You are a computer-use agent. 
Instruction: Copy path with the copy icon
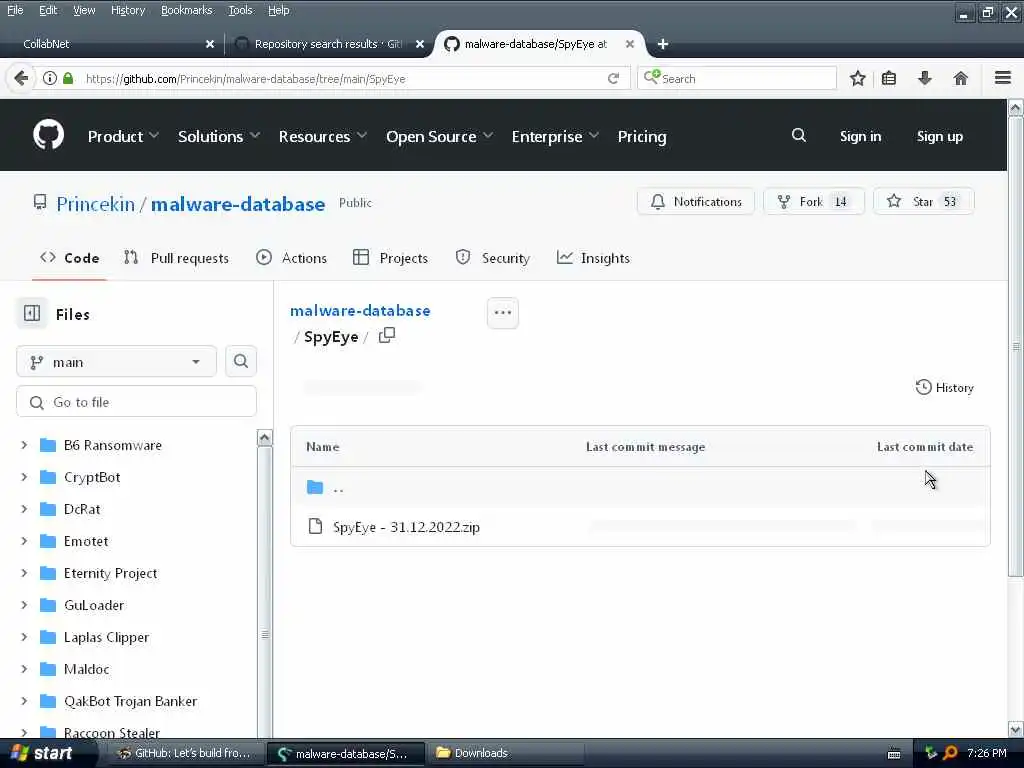[x=387, y=335]
